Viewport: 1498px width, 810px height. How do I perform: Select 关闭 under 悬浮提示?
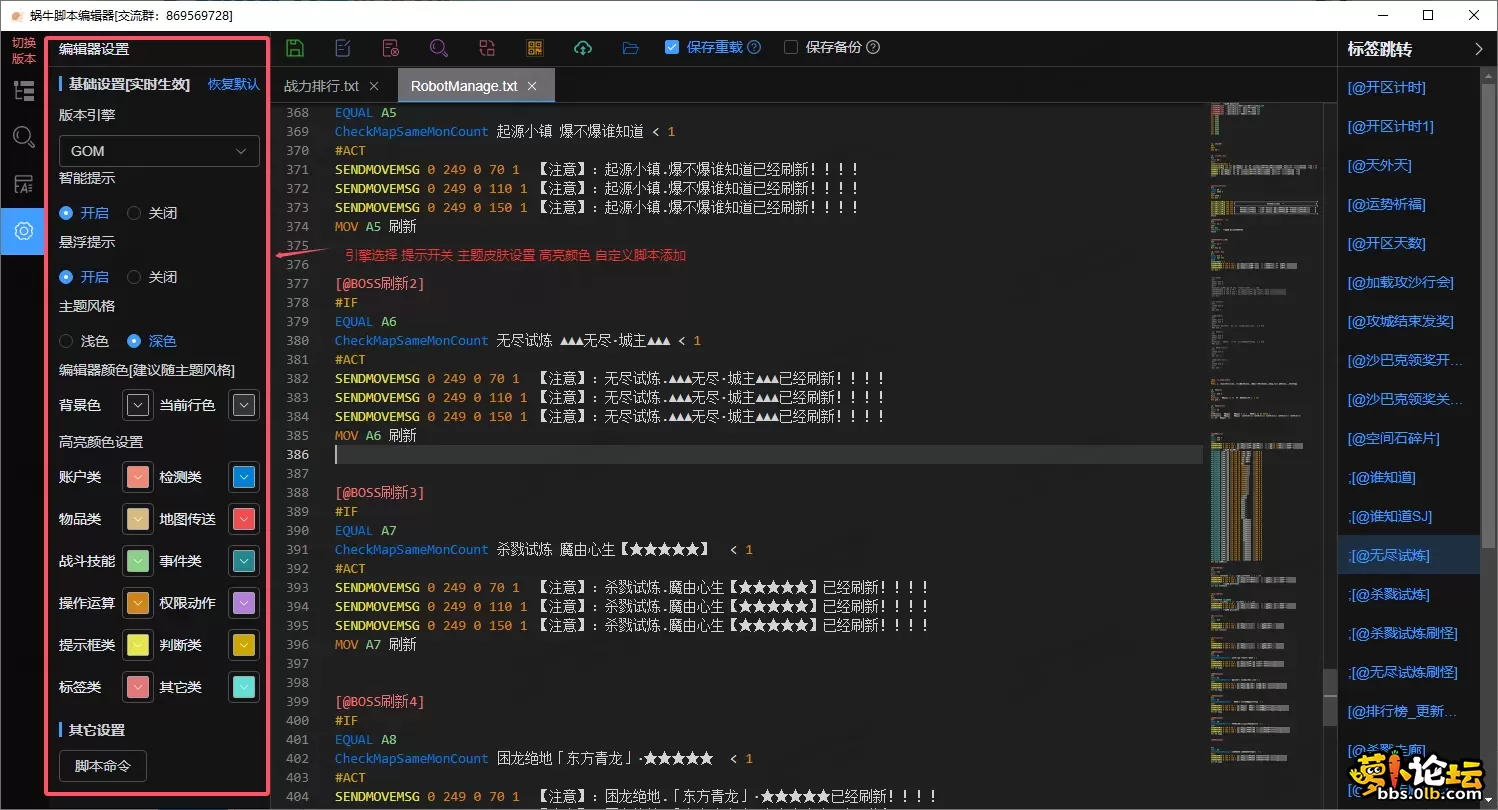click(152, 277)
